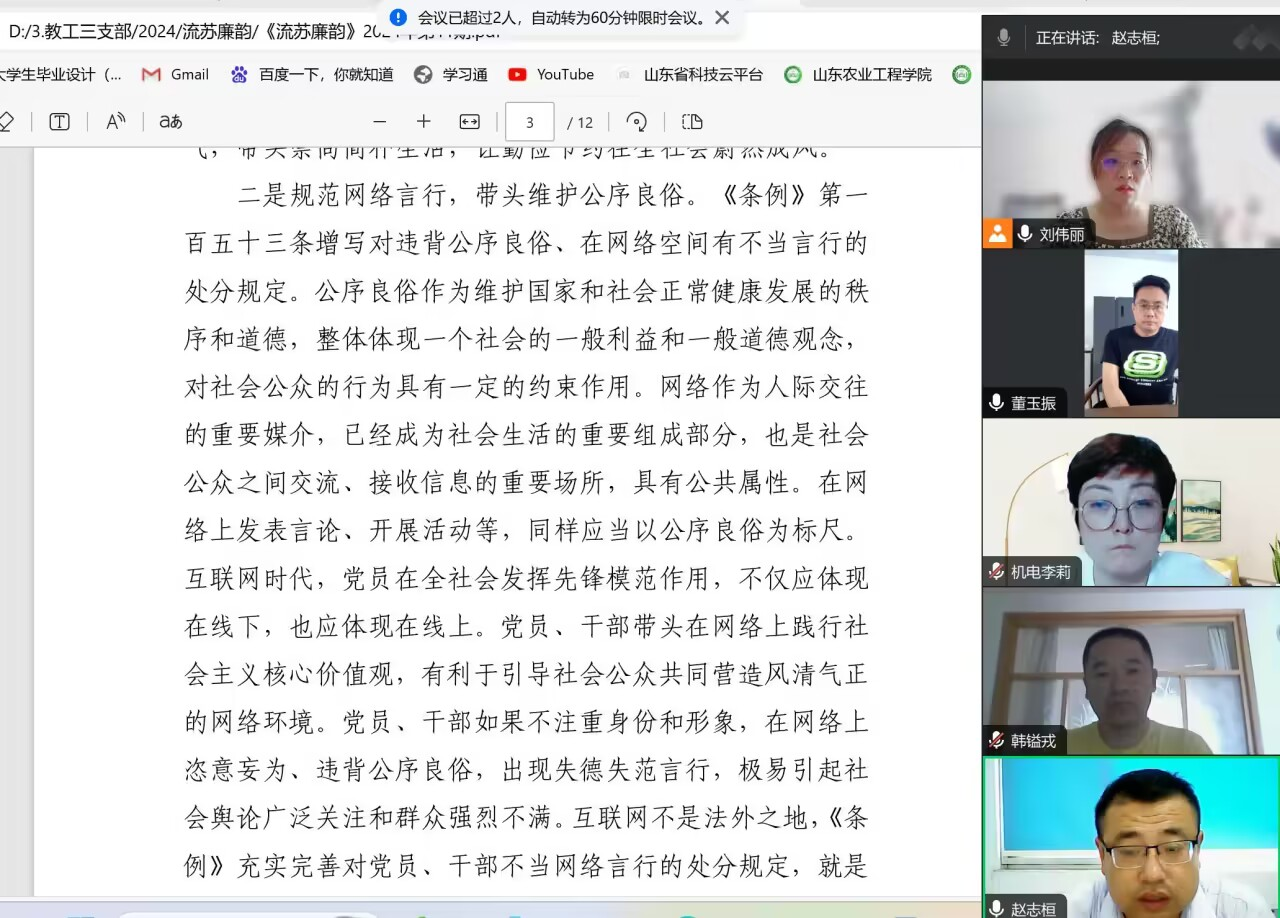Open the Page view options
Screen dimensions: 1280x918
click(x=692, y=122)
